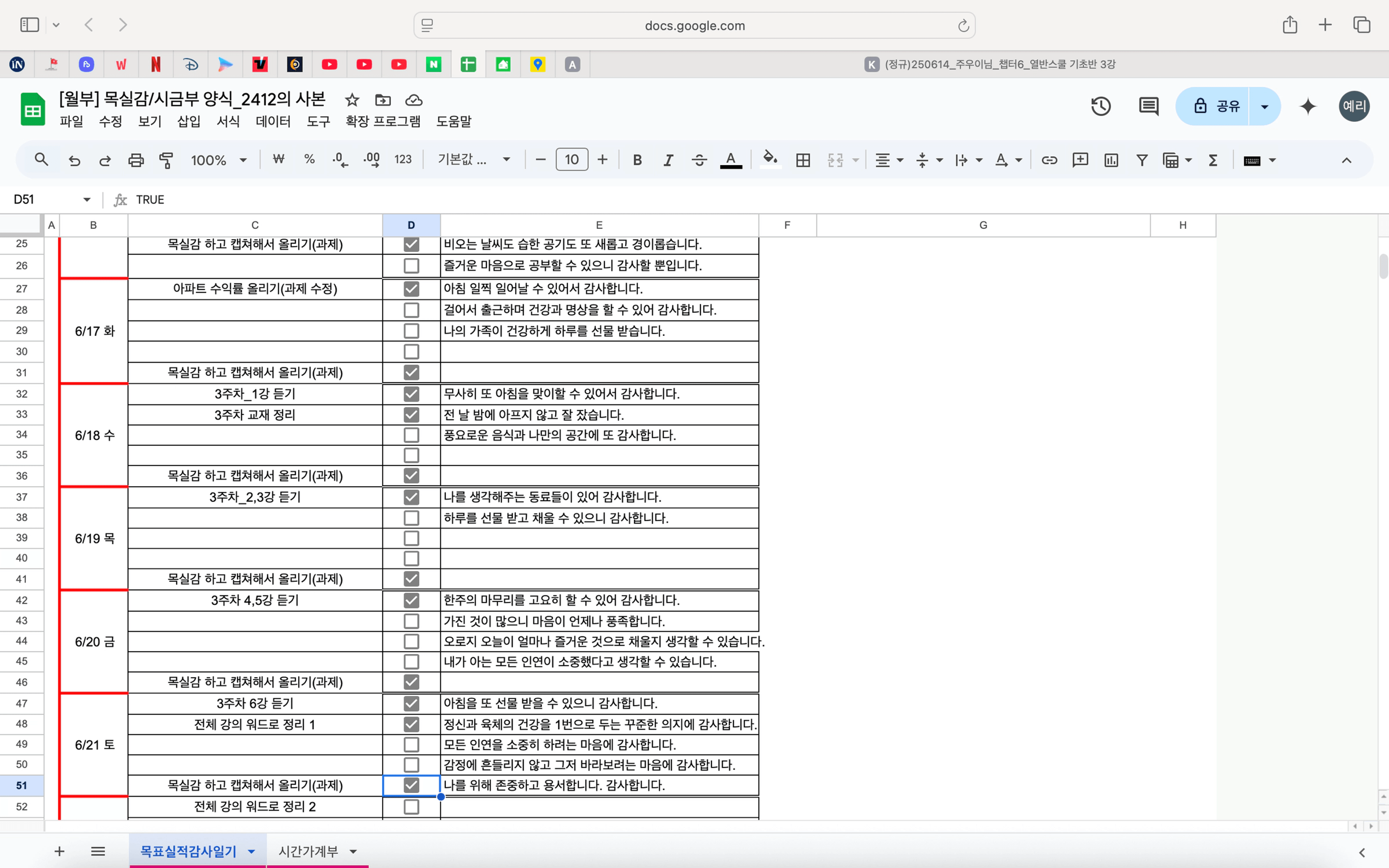Insert a link with chain icon
Screen dimensions: 1389x868
point(1049,160)
